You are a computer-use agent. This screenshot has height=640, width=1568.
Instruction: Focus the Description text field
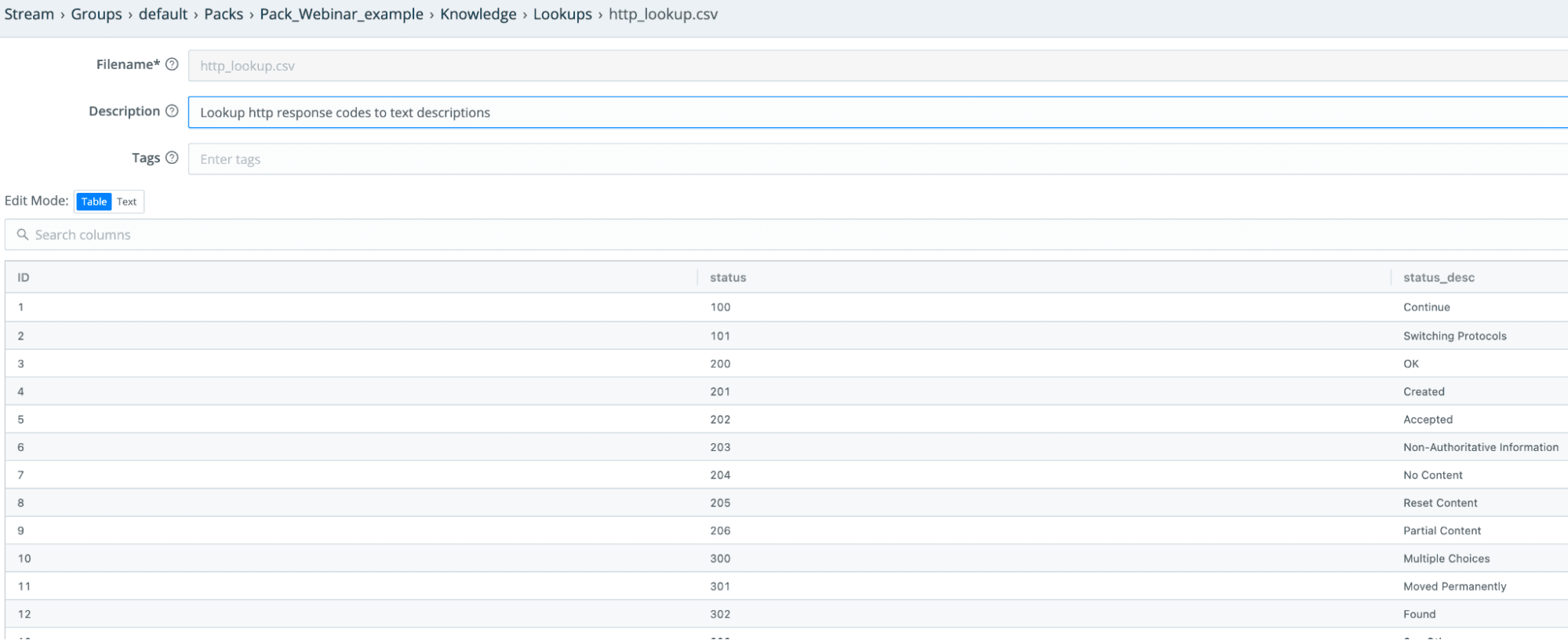pyautogui.click(x=863, y=112)
